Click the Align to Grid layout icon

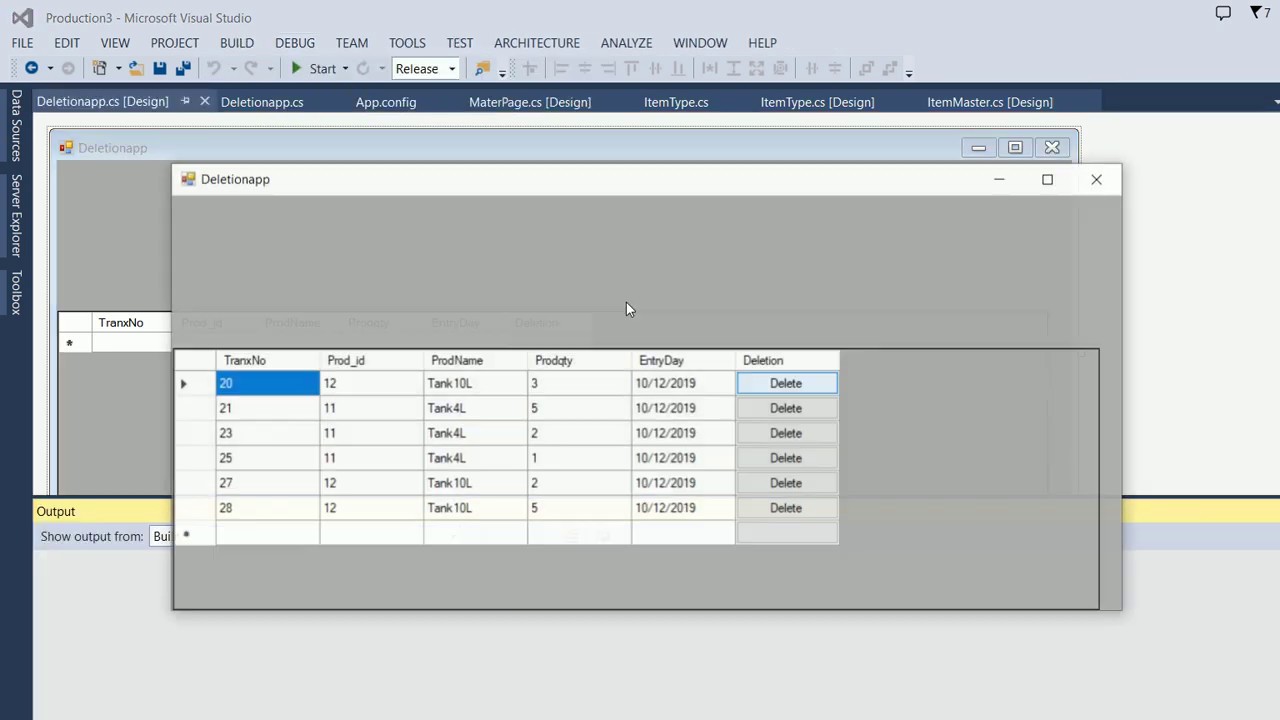530,68
